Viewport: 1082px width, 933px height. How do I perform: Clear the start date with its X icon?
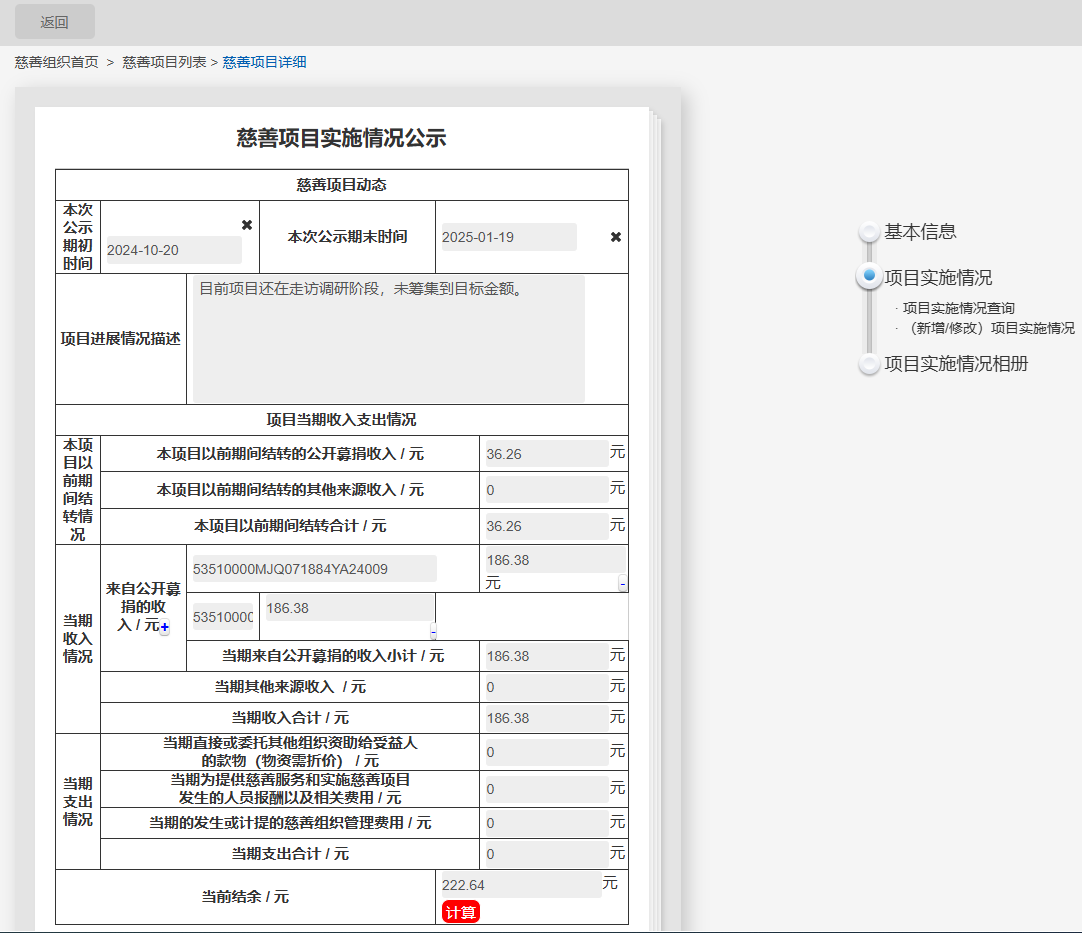(x=247, y=225)
